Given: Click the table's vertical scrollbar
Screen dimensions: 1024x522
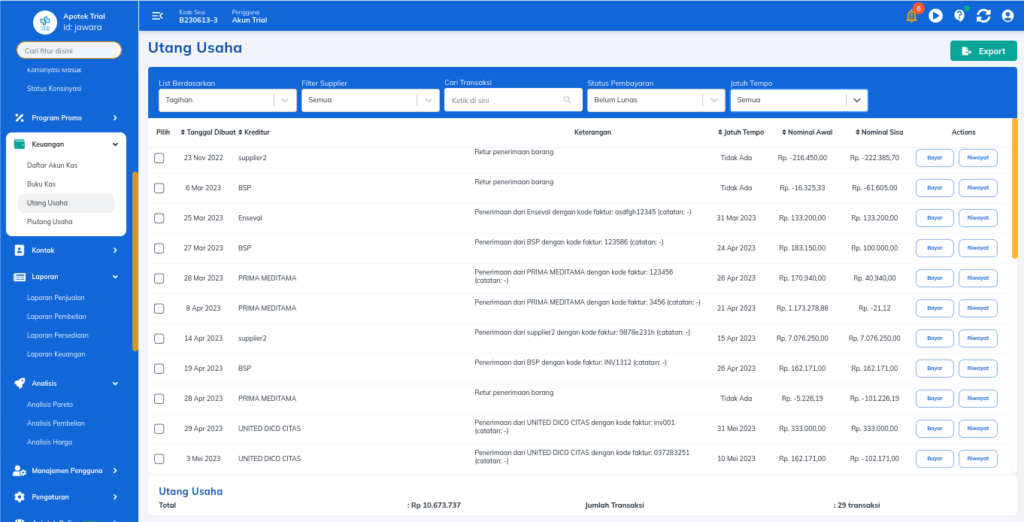Looking at the screenshot, I should (x=1014, y=190).
